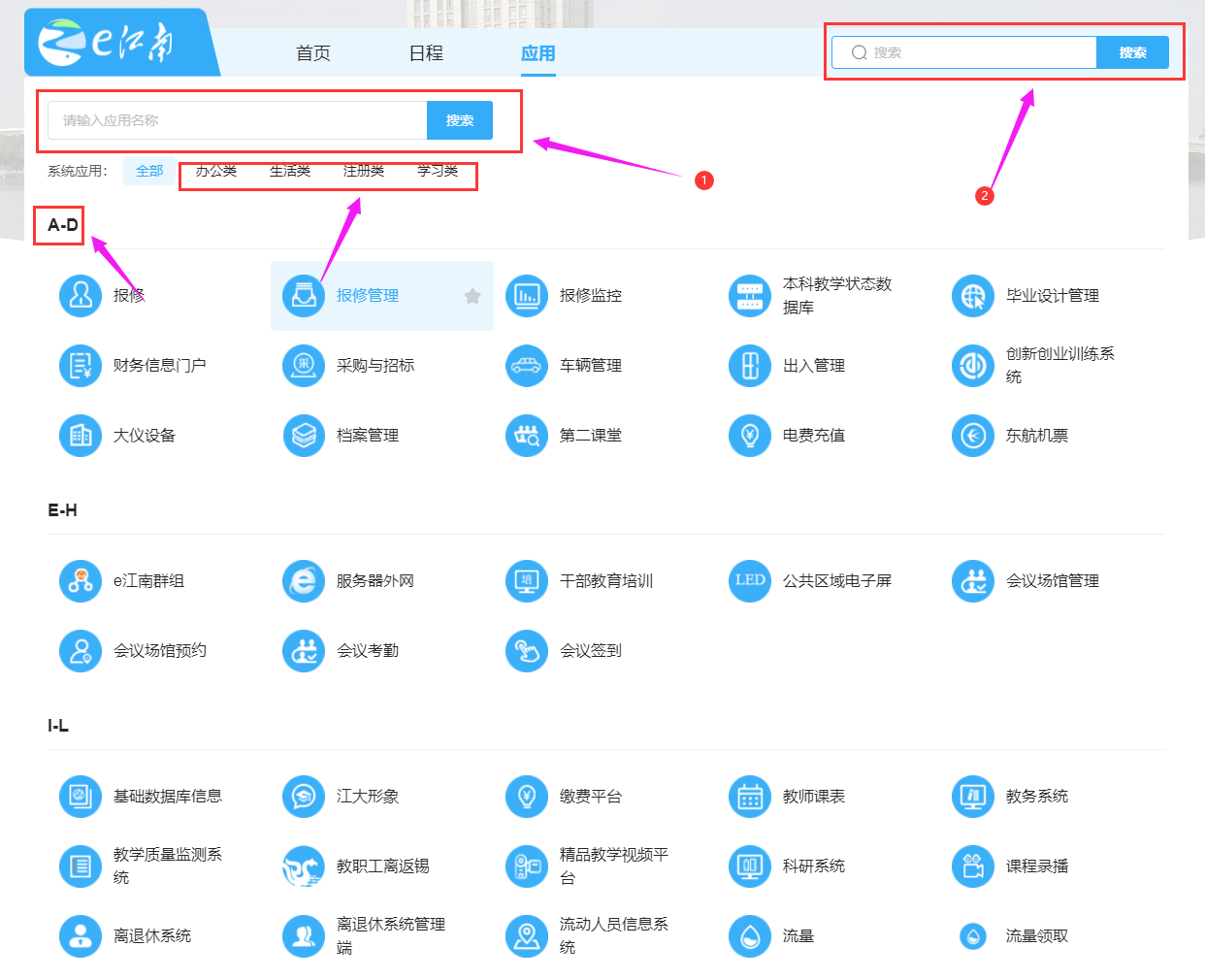1205x980 pixels.
Task: Go to the 首页 tab
Action: tap(313, 53)
